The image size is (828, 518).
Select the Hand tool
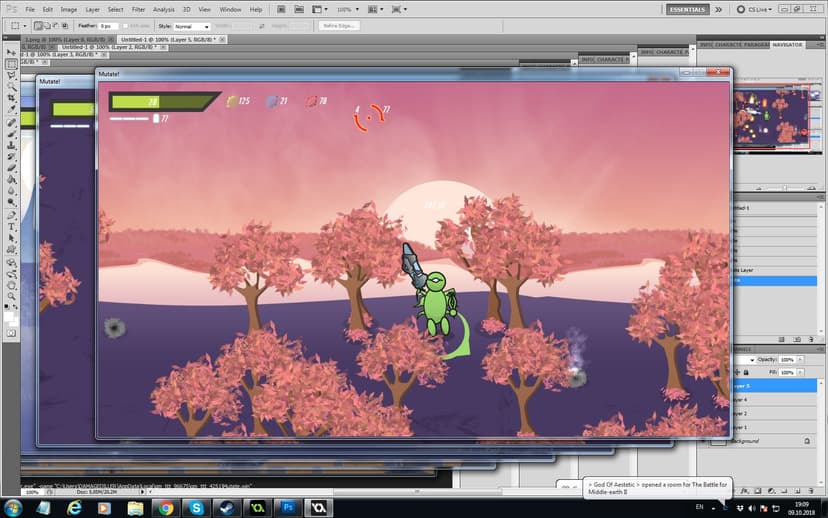[x=11, y=286]
